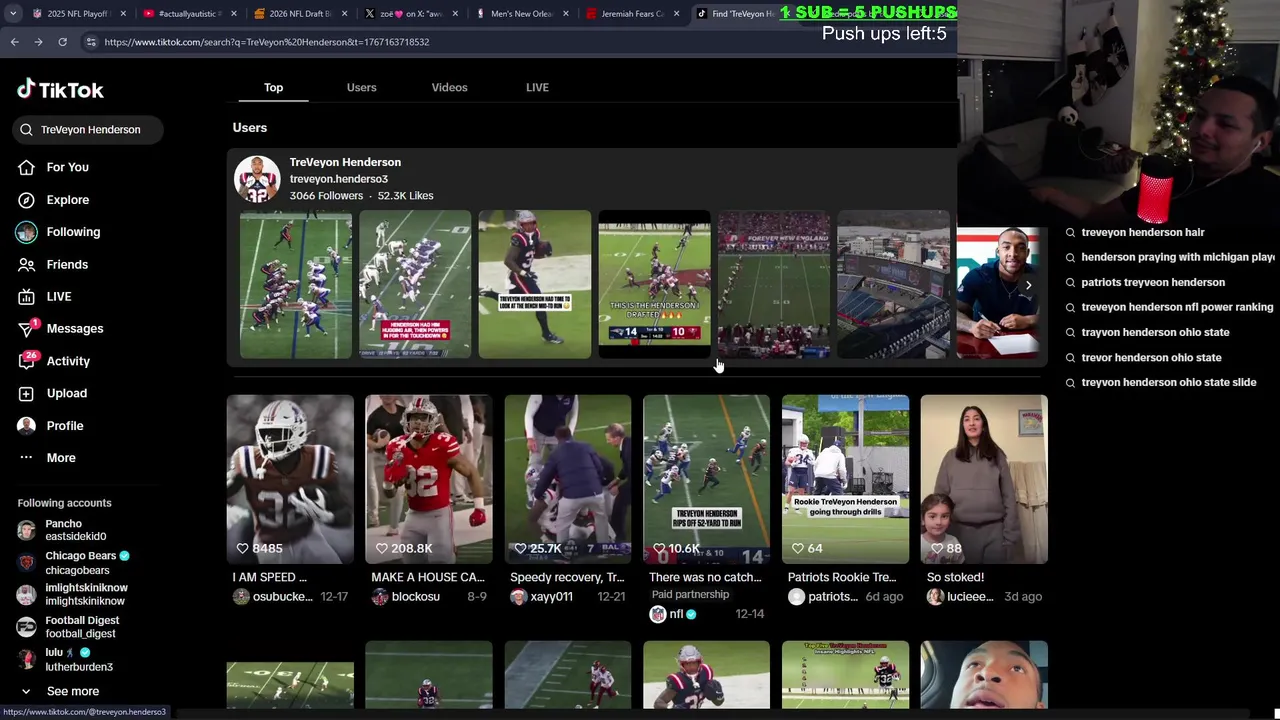Select suggestion 'treyvon henderson ohio state slide'

(1168, 382)
